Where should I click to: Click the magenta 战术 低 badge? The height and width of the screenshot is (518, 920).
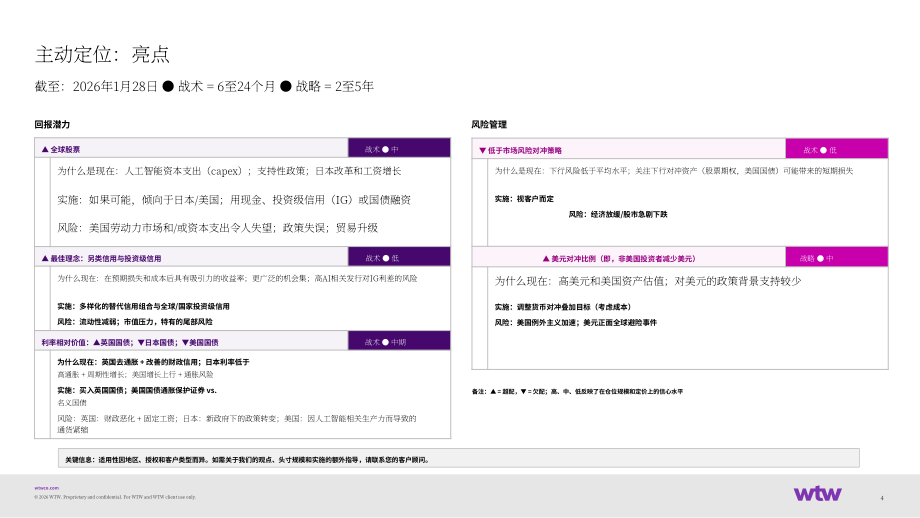coord(837,149)
